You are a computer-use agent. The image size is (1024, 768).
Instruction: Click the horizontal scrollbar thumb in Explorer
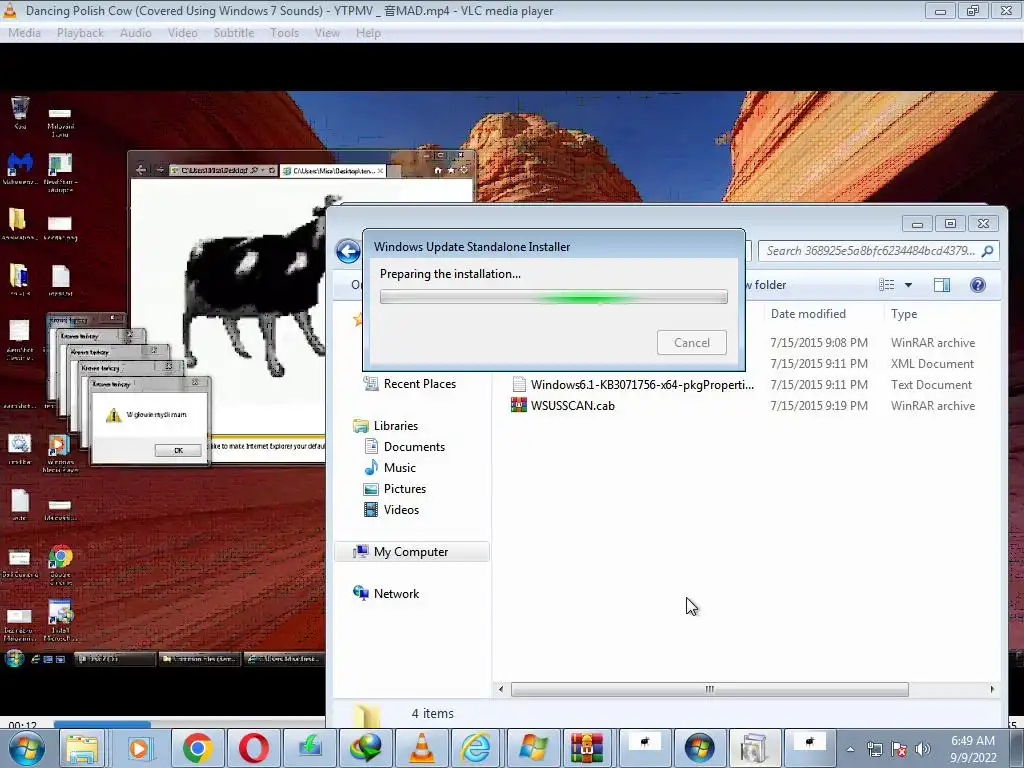(709, 690)
